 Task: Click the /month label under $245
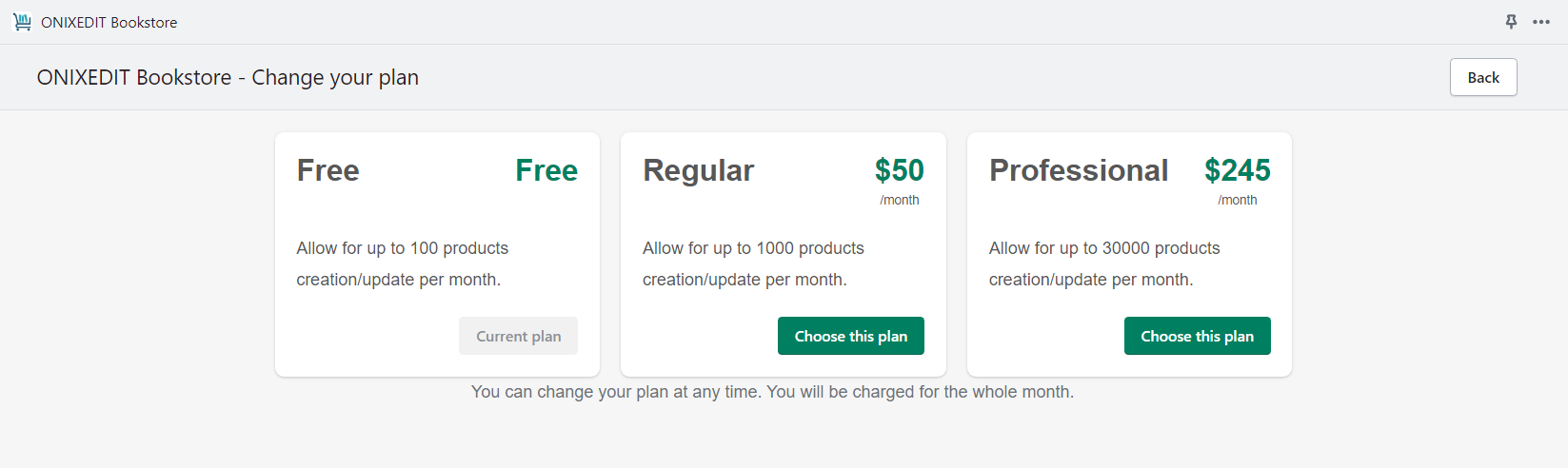pyautogui.click(x=1238, y=200)
